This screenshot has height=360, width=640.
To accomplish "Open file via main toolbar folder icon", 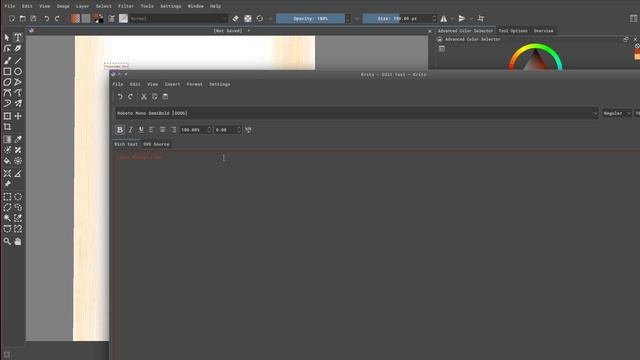I will tap(22, 18).
